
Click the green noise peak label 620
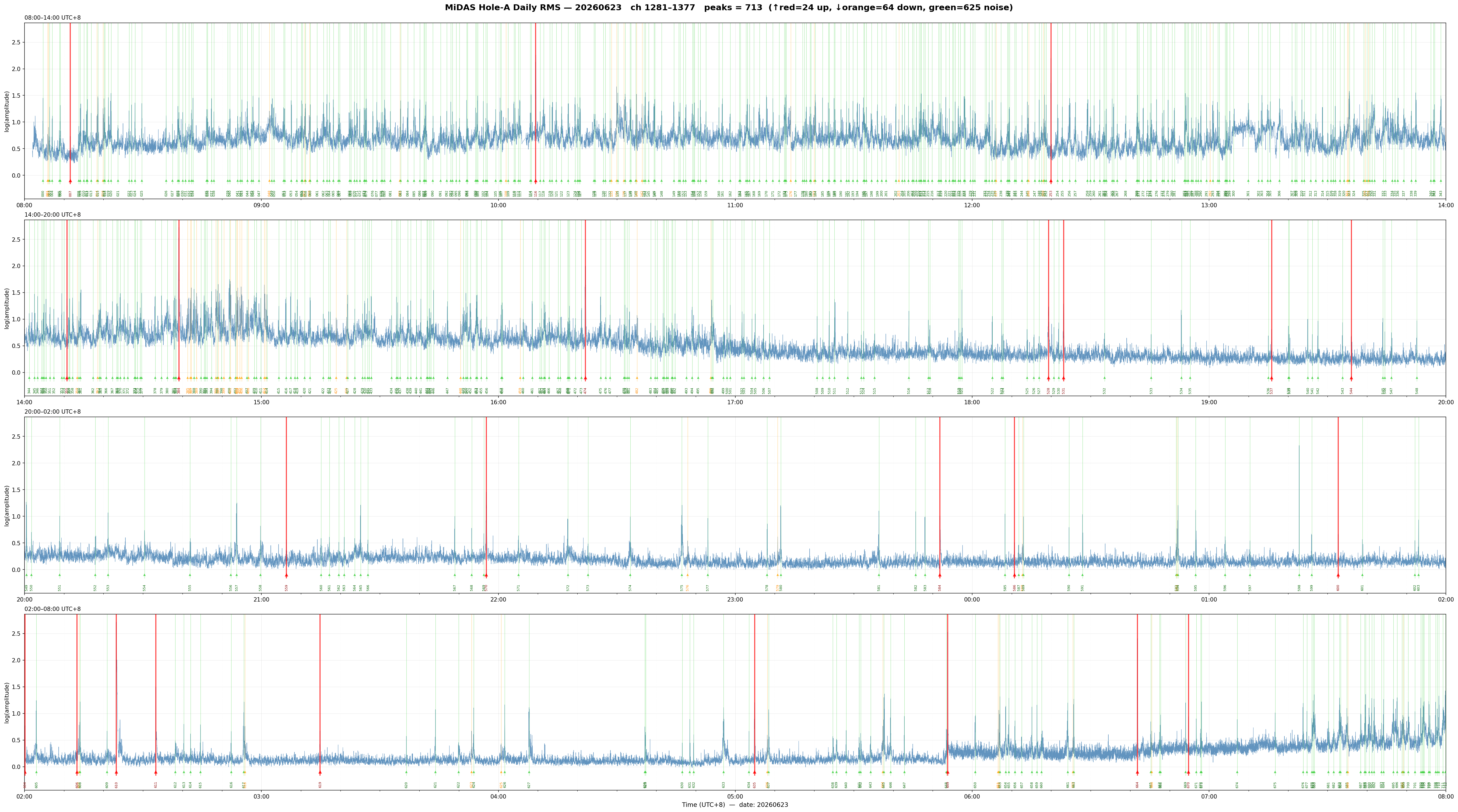[x=406, y=785]
